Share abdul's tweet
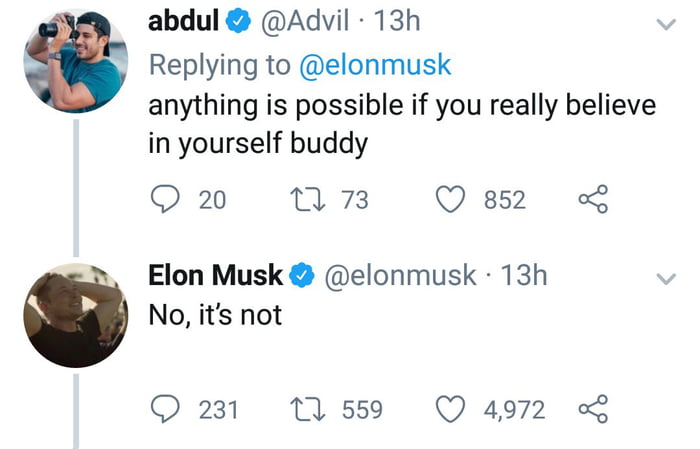The height and width of the screenshot is (449, 700). tap(593, 199)
